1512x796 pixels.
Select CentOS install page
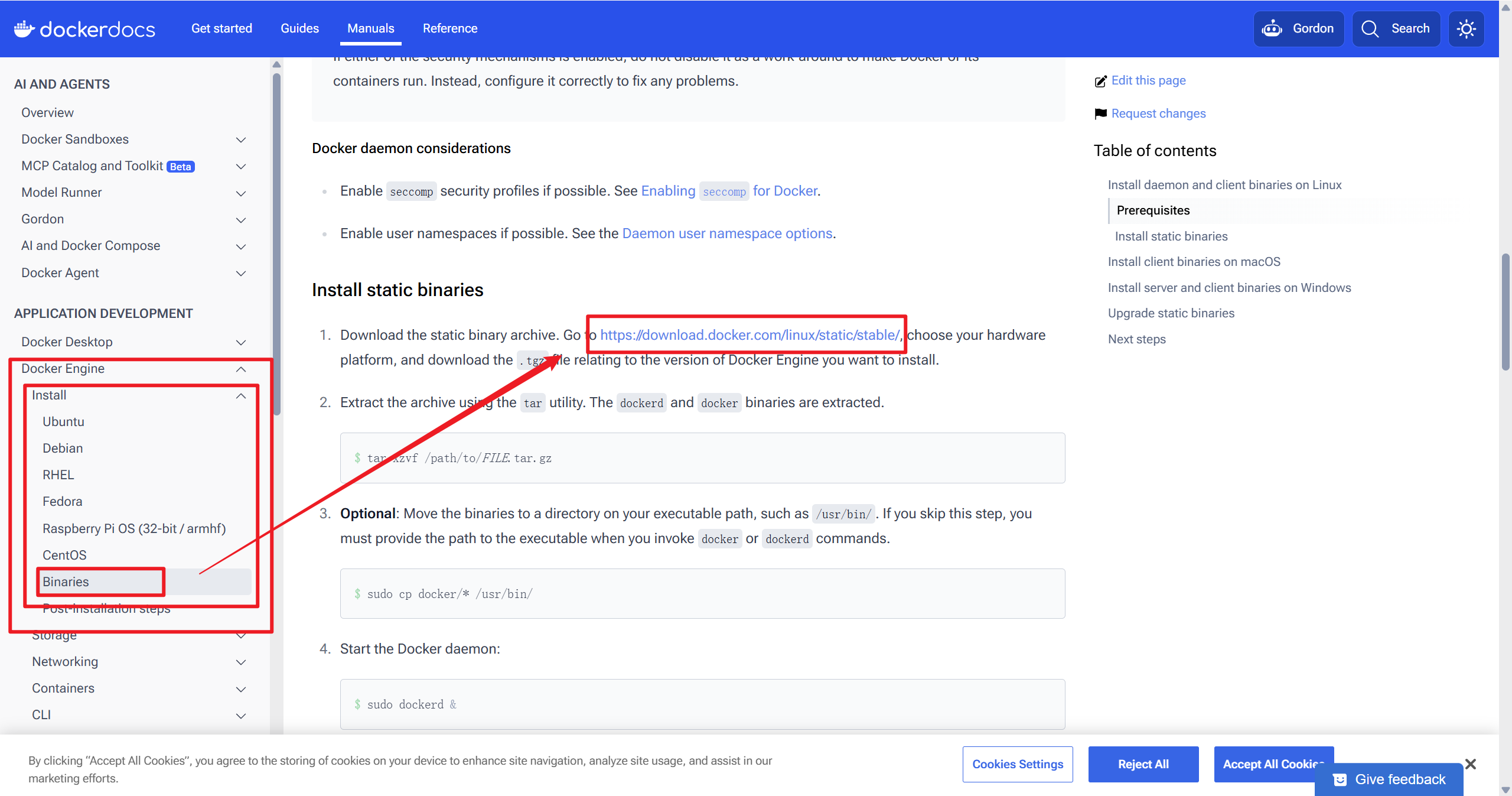click(x=64, y=555)
